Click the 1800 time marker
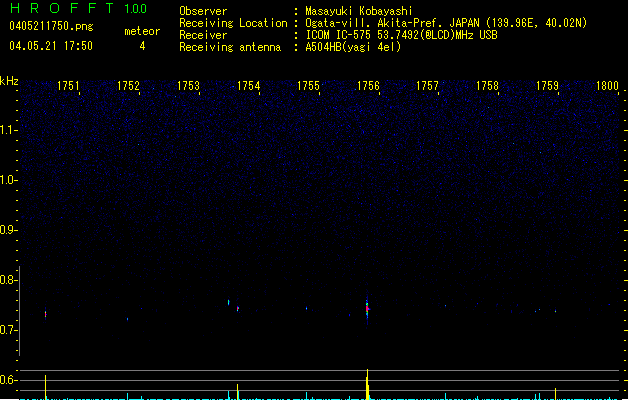Viewport: 629px width, 400px height. point(607,86)
